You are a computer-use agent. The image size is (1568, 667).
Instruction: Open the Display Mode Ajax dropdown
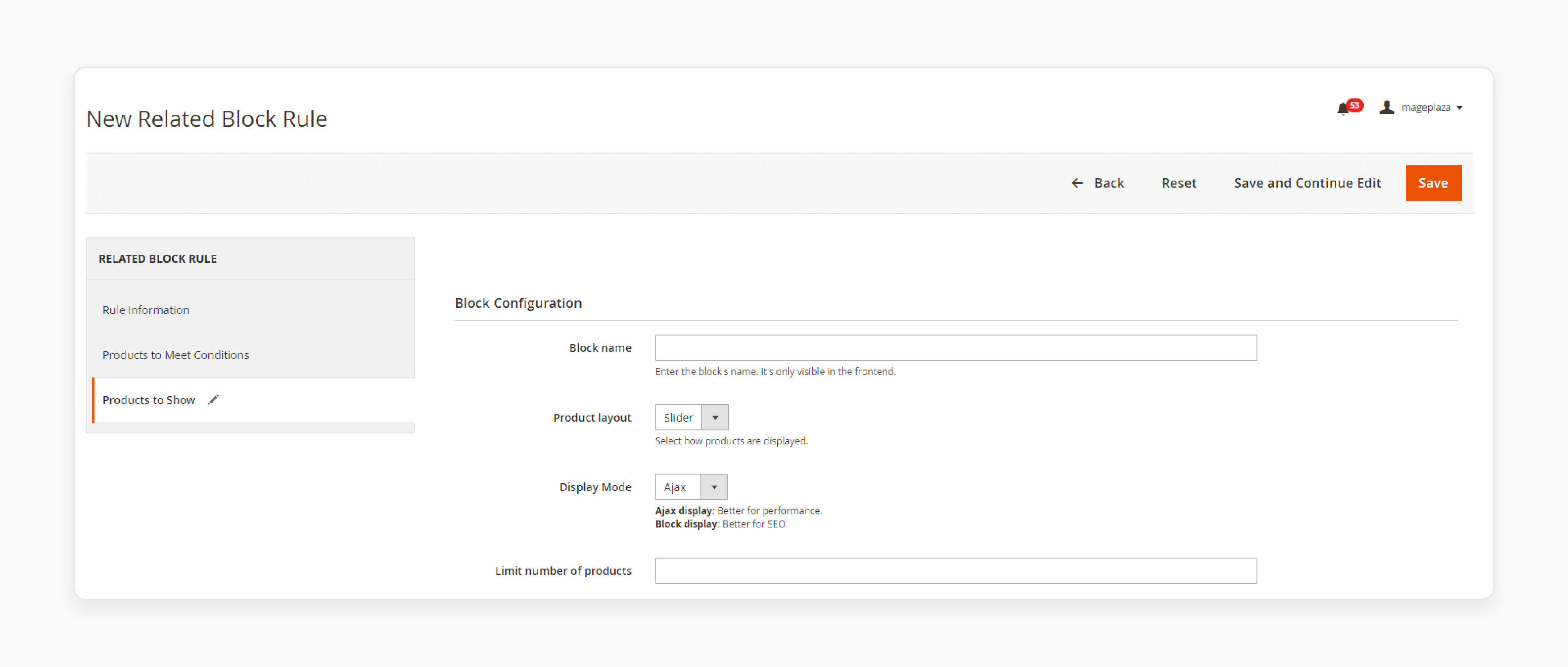(691, 487)
